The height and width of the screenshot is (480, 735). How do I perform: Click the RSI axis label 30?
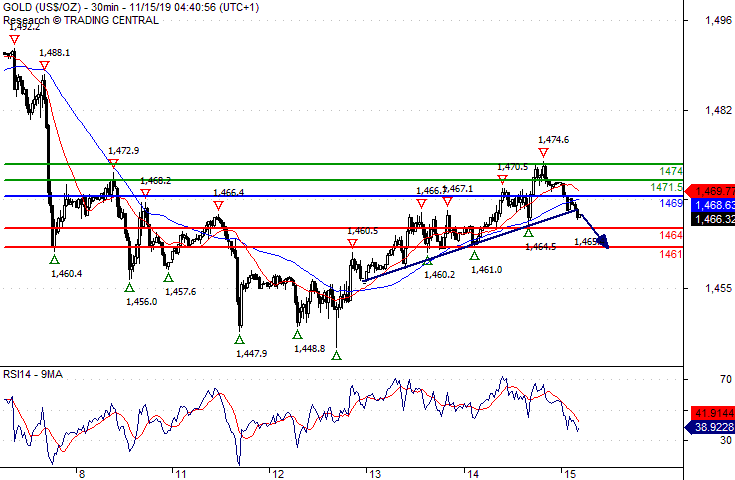coord(726,440)
